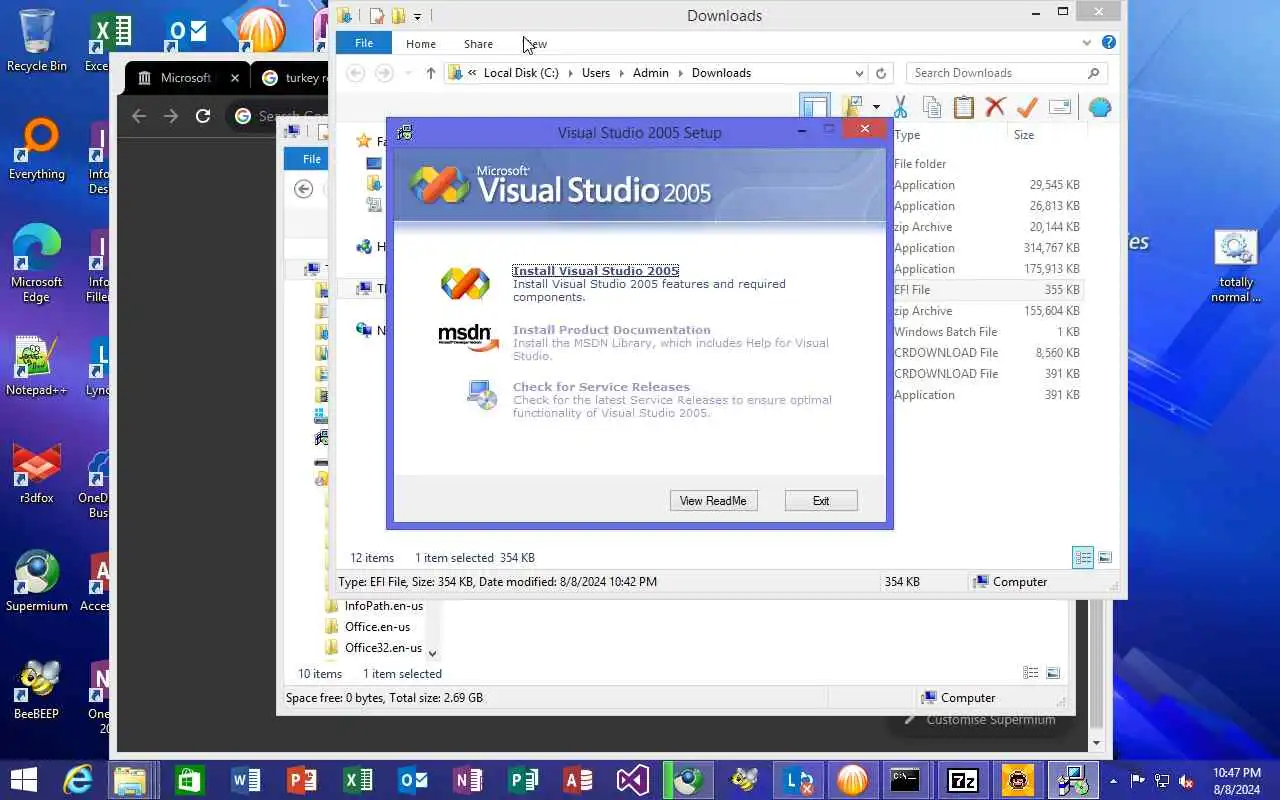Click Local Disk (C:) in the breadcrumb
This screenshot has height=800, width=1280.
521,73
